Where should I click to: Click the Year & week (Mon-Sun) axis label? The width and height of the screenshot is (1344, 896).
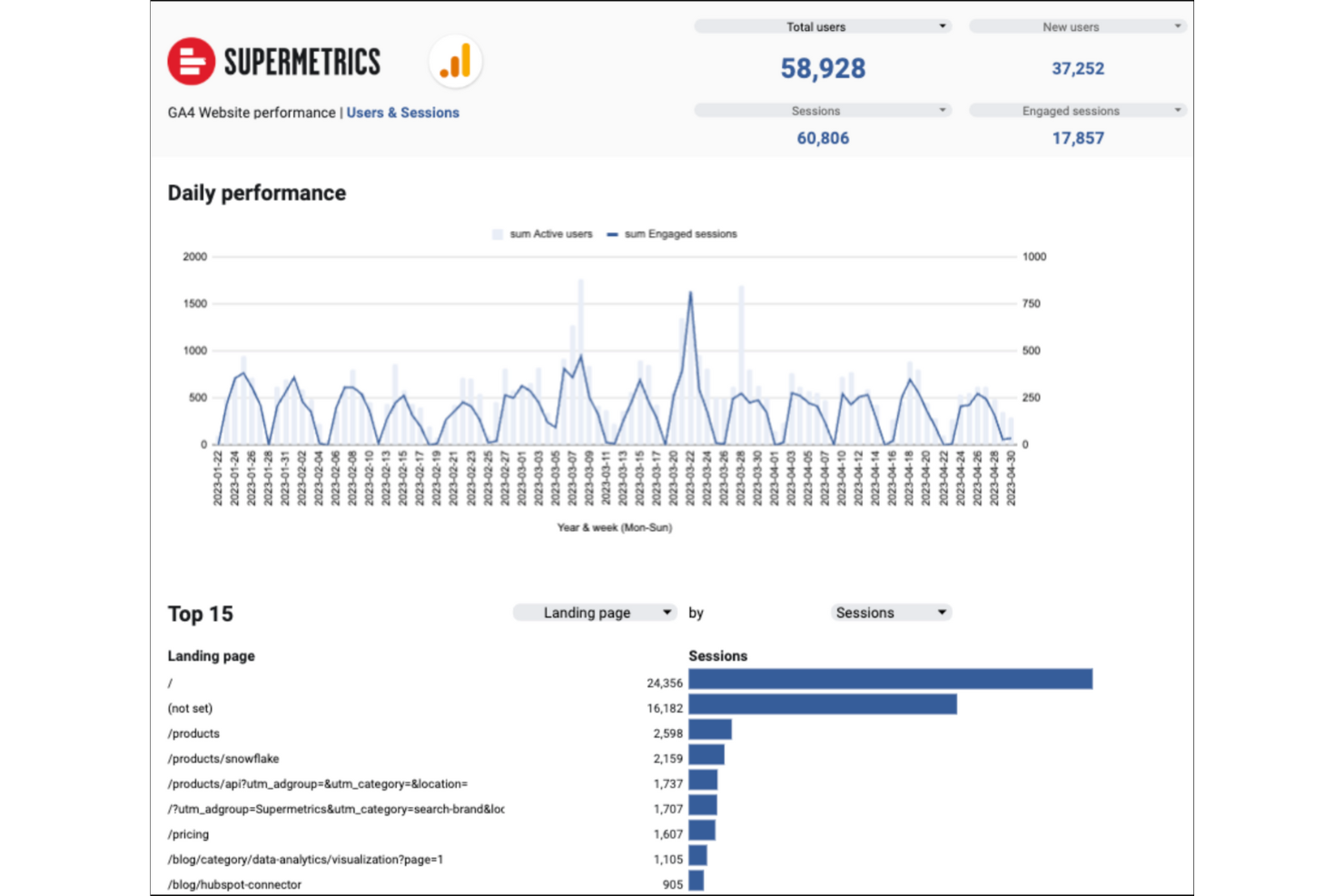click(614, 527)
